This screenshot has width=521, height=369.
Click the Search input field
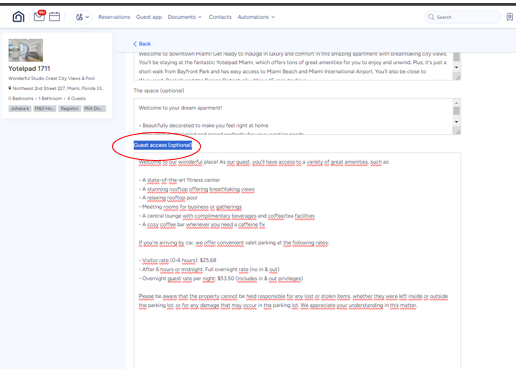pyautogui.click(x=463, y=17)
